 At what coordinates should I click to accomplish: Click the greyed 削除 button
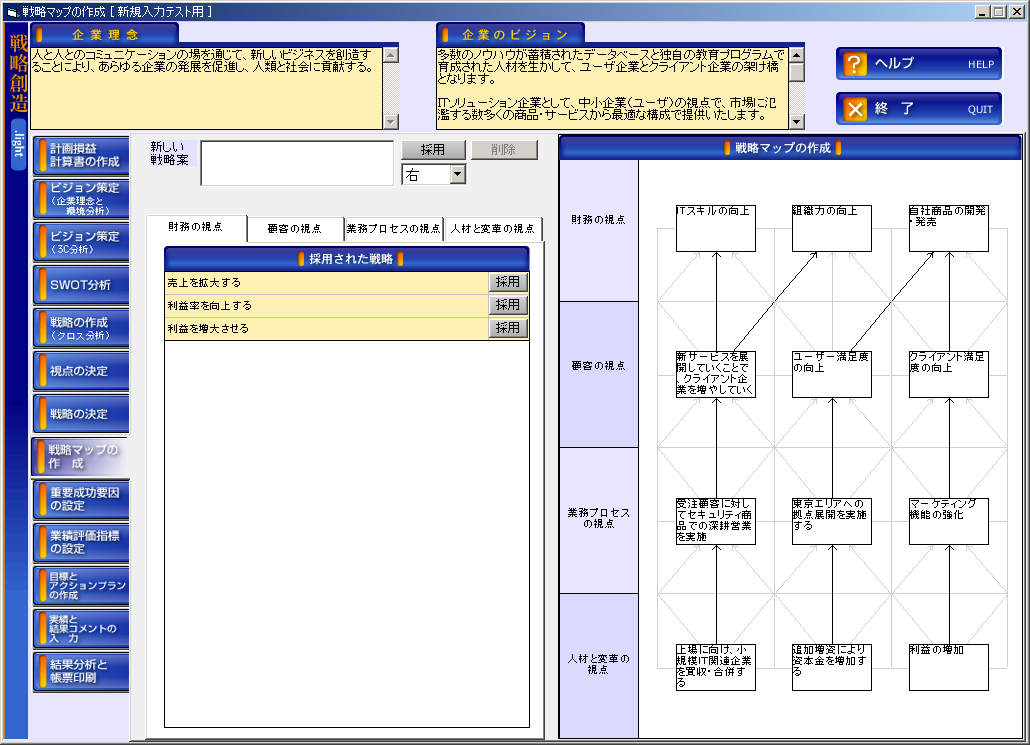click(x=504, y=150)
